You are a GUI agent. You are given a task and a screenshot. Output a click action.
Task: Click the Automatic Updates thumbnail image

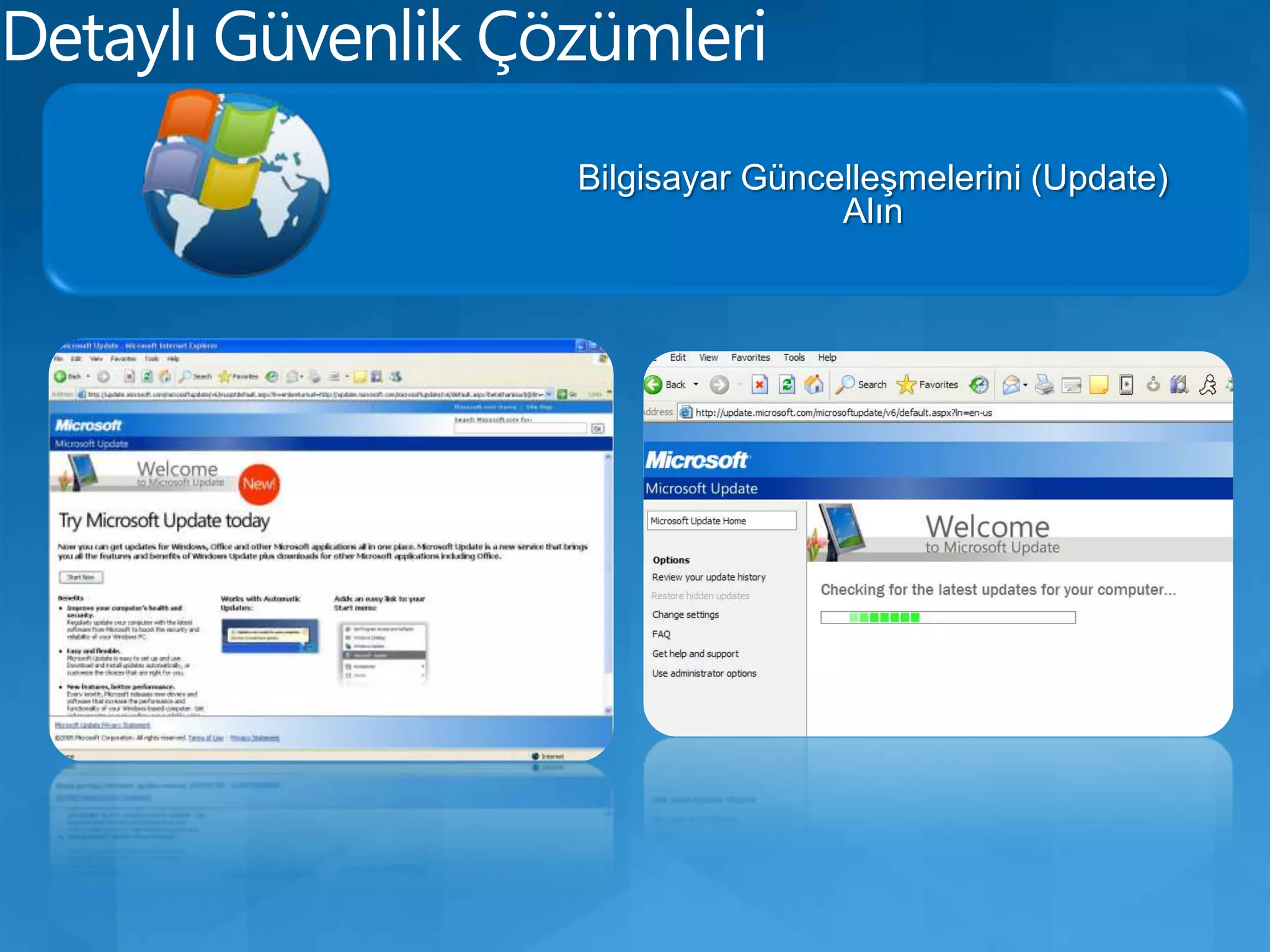[270, 636]
